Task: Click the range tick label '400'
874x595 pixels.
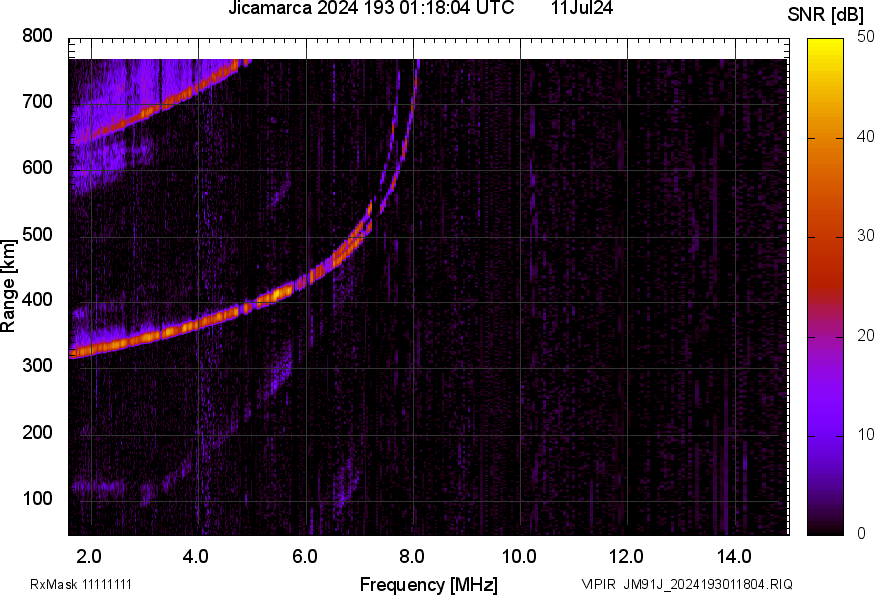Action: (x=37, y=299)
